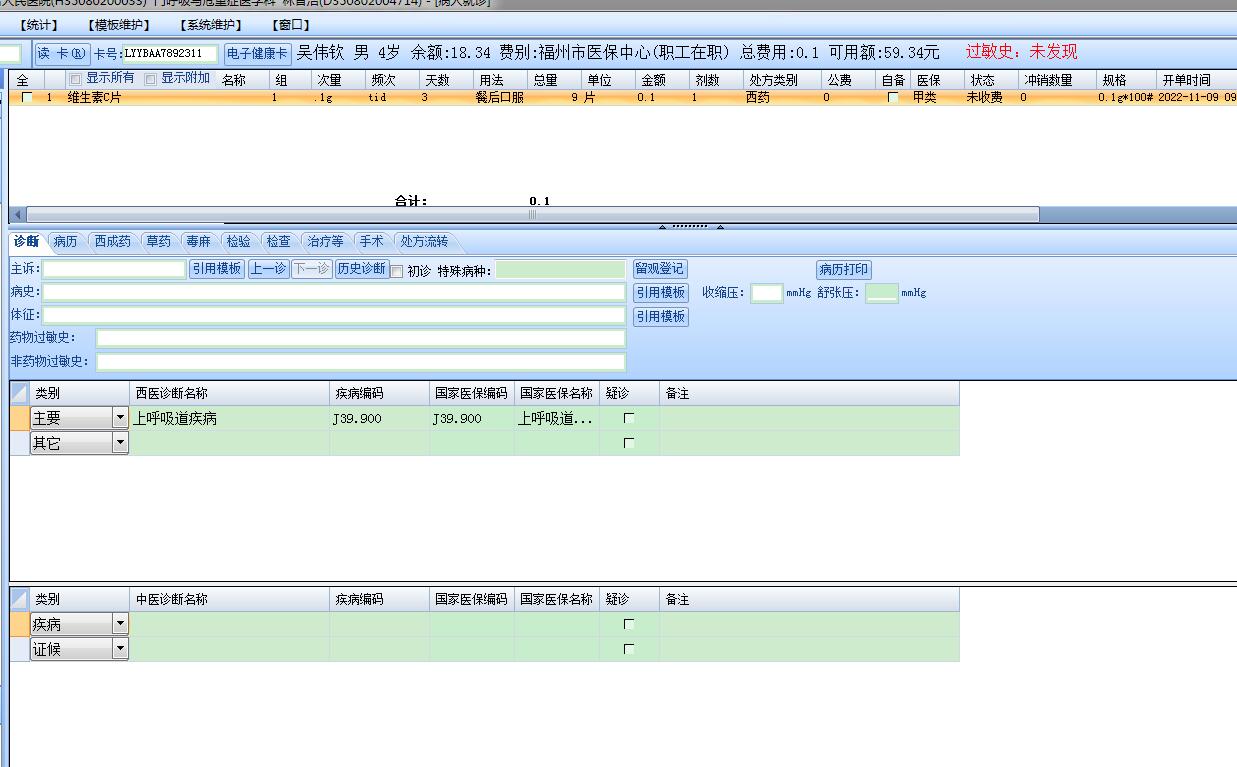This screenshot has width=1237, height=767.
Task: Toggle 疑诊 checkbox on 证候 row
Action: (x=629, y=648)
